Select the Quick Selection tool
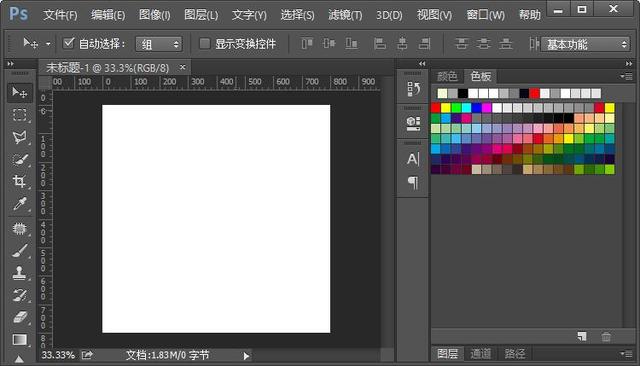640x366 pixels. pos(19,160)
